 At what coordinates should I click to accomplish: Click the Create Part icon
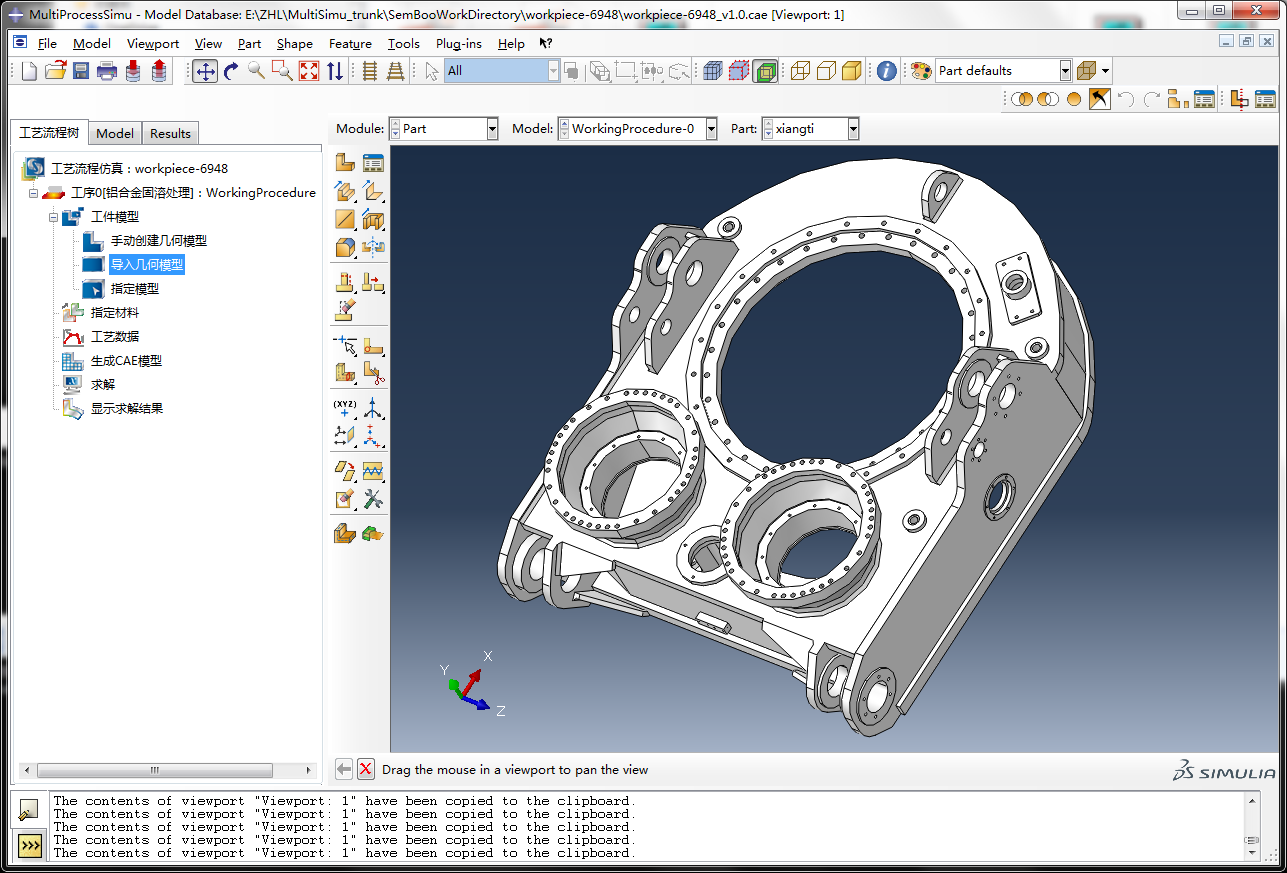345,163
